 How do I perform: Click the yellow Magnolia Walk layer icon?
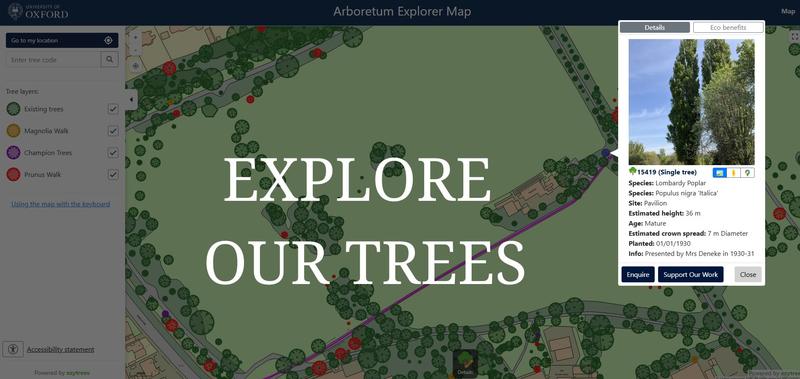(14, 131)
